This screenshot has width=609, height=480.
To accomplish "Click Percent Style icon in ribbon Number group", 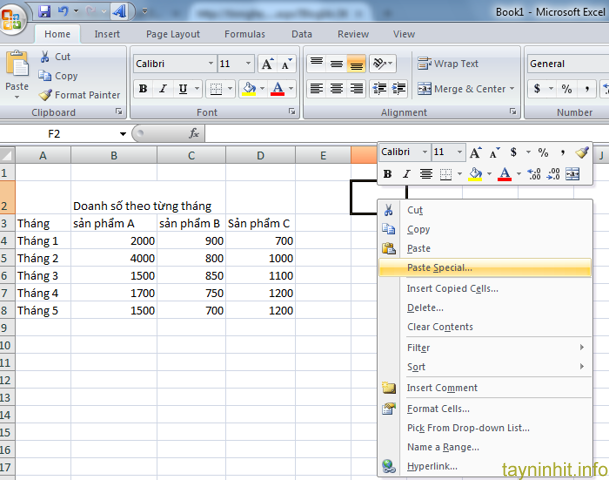I will 566,89.
